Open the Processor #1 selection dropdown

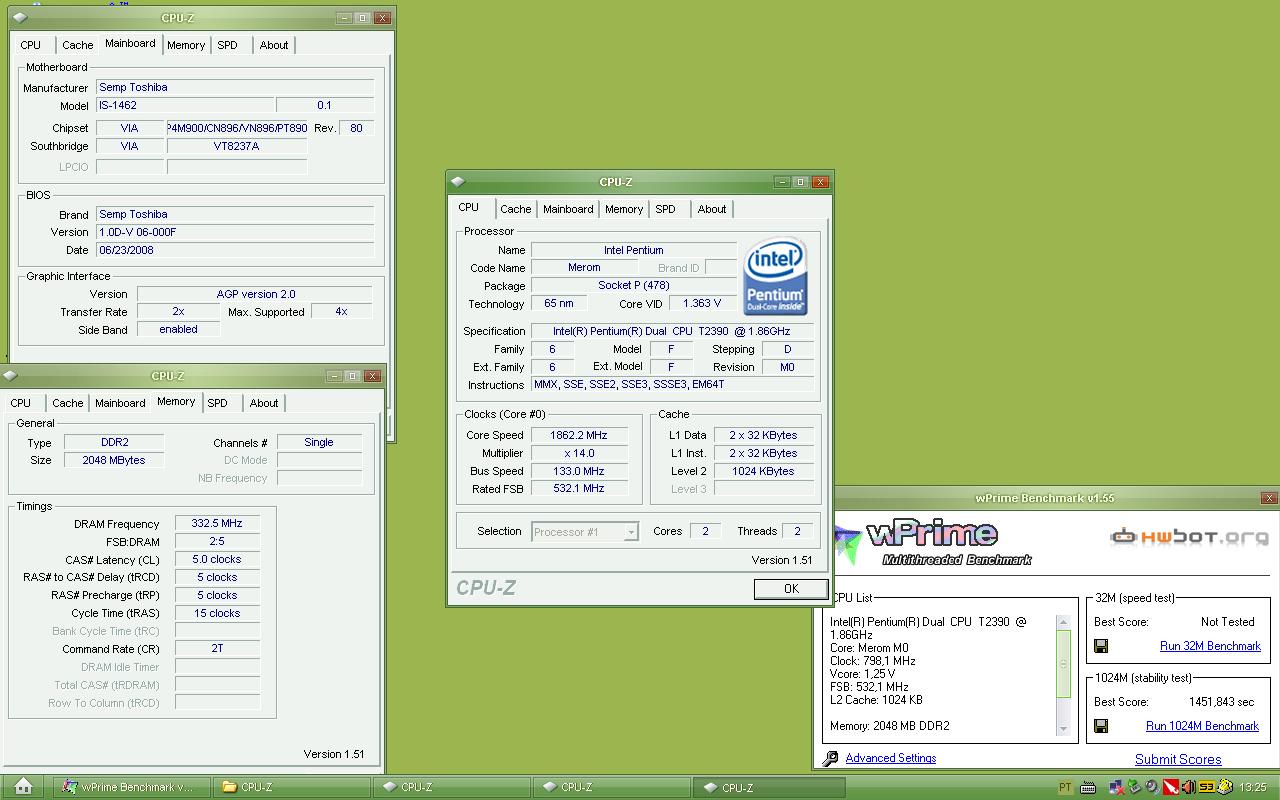[x=584, y=532]
